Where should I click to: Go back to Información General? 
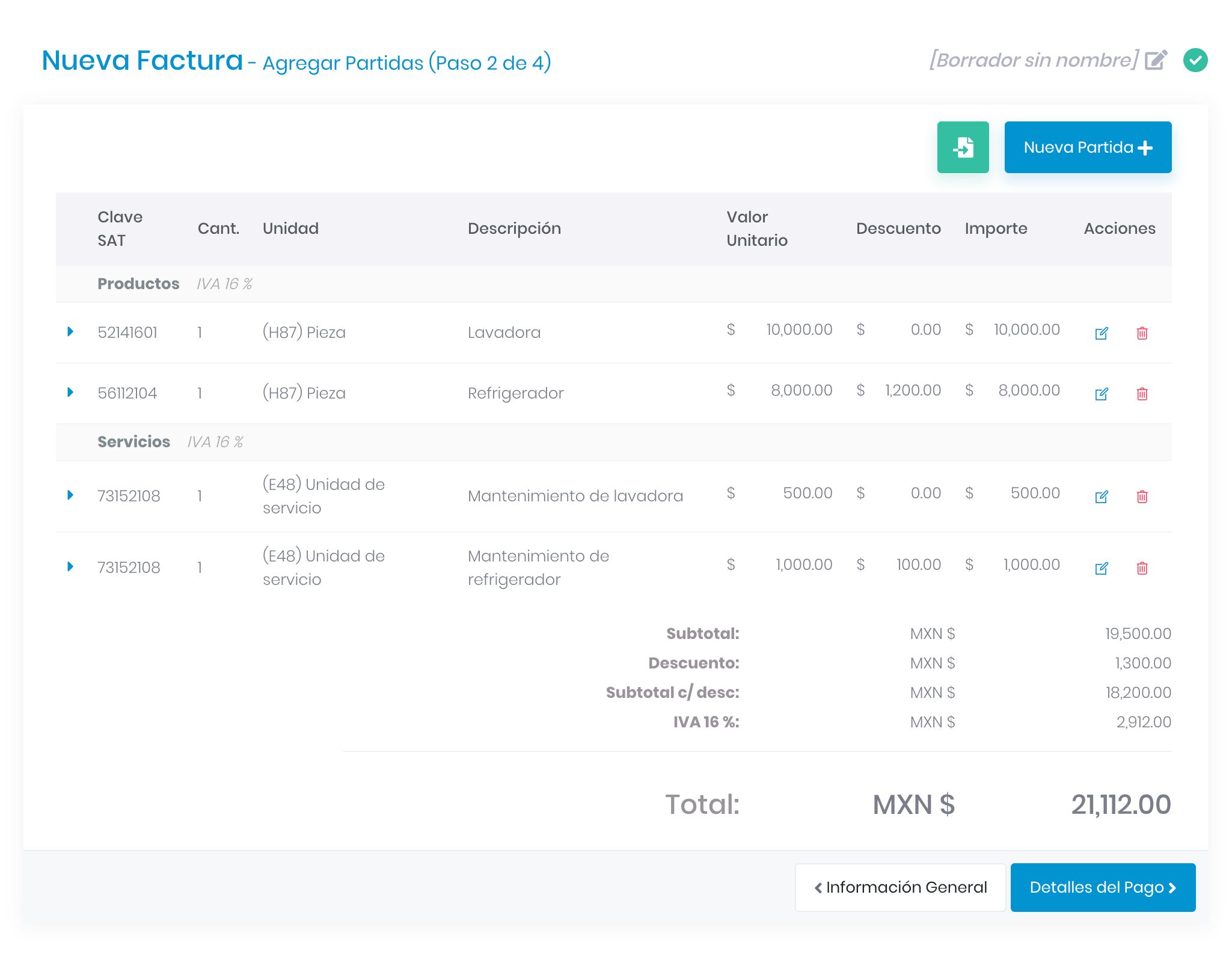tap(899, 887)
